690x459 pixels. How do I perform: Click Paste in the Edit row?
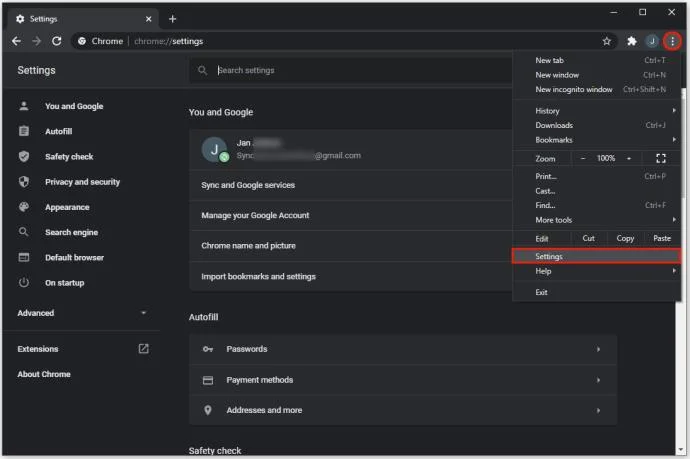tap(662, 238)
